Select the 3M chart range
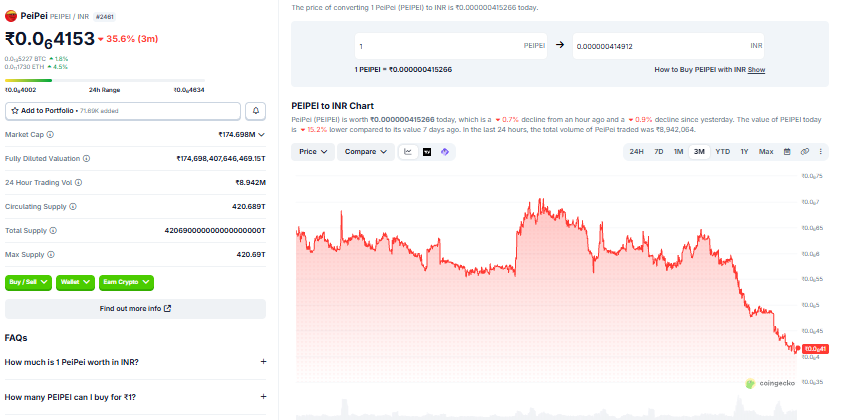 tap(699, 152)
